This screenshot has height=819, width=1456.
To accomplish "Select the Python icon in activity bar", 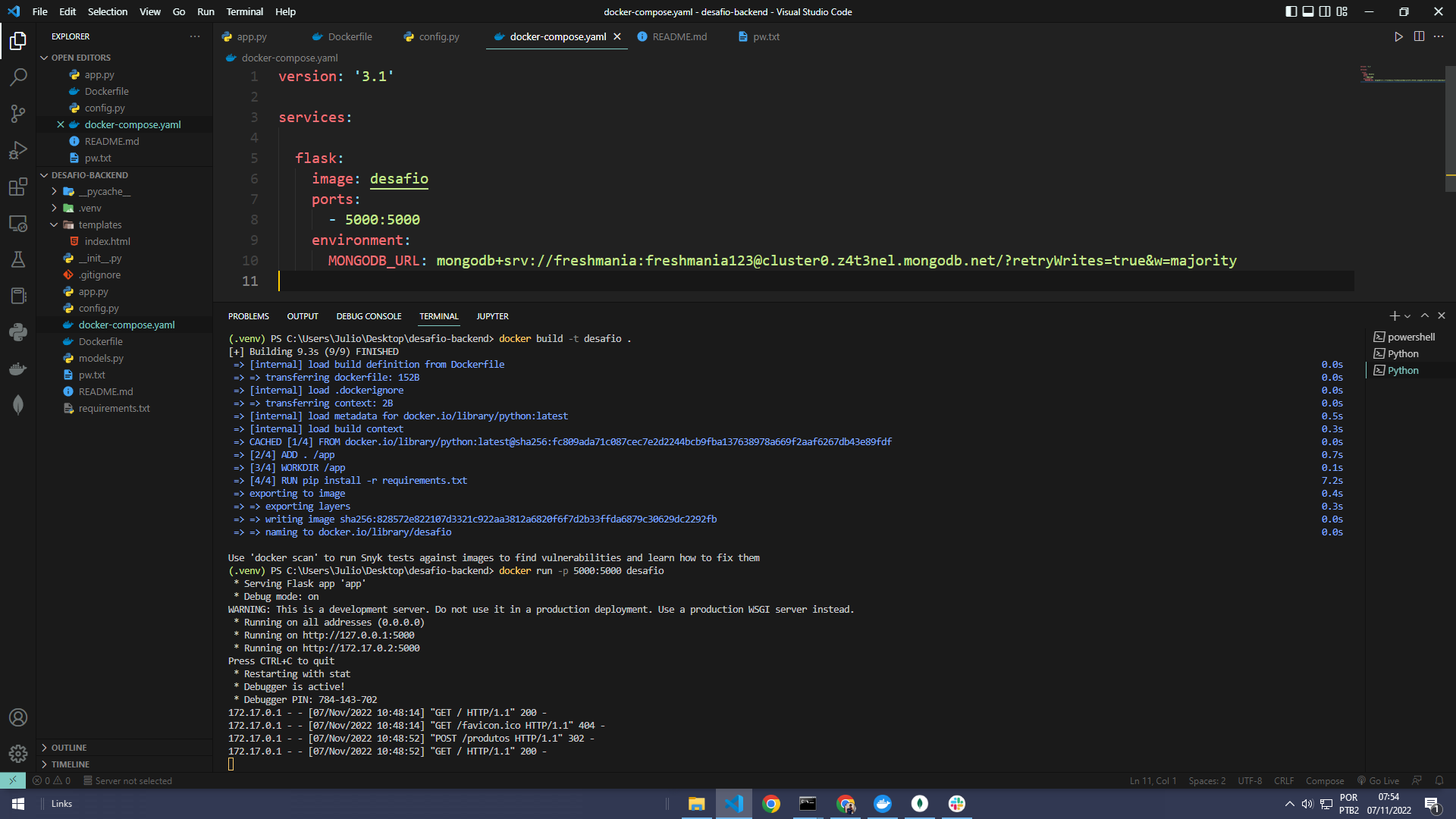I will click(18, 332).
